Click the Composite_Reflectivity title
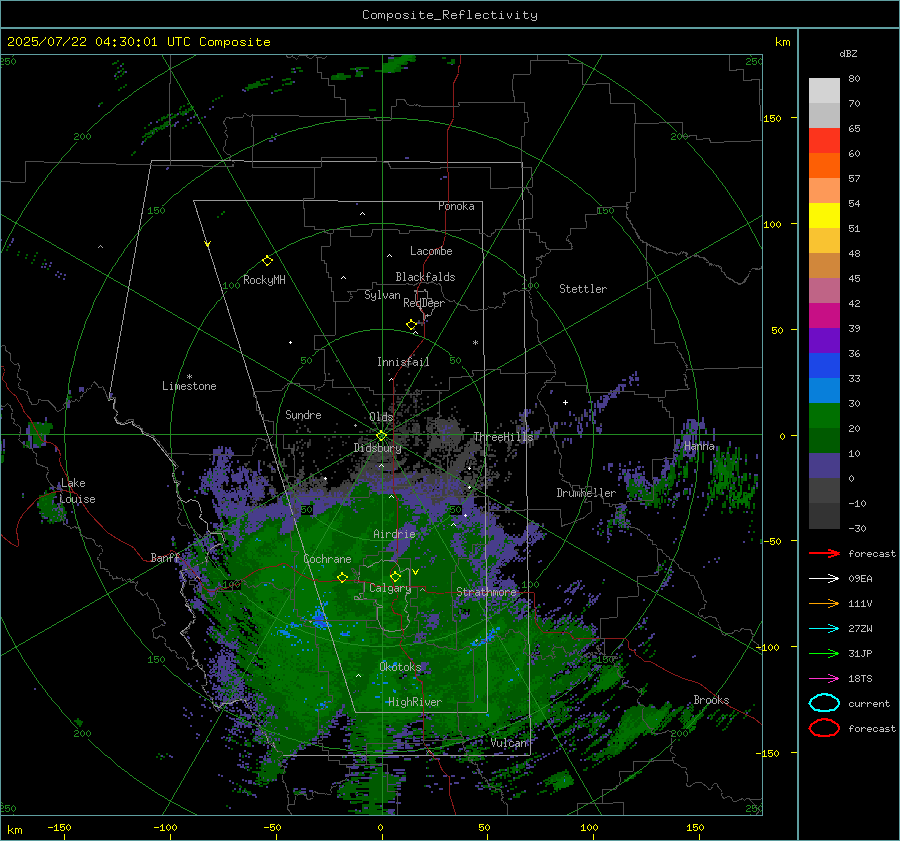900x841 pixels. [450, 15]
